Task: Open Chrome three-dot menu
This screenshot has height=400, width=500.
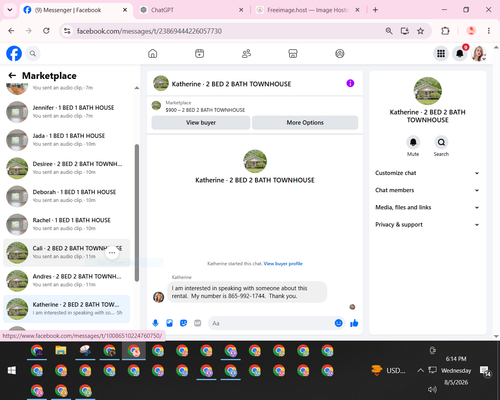Action: (x=489, y=31)
